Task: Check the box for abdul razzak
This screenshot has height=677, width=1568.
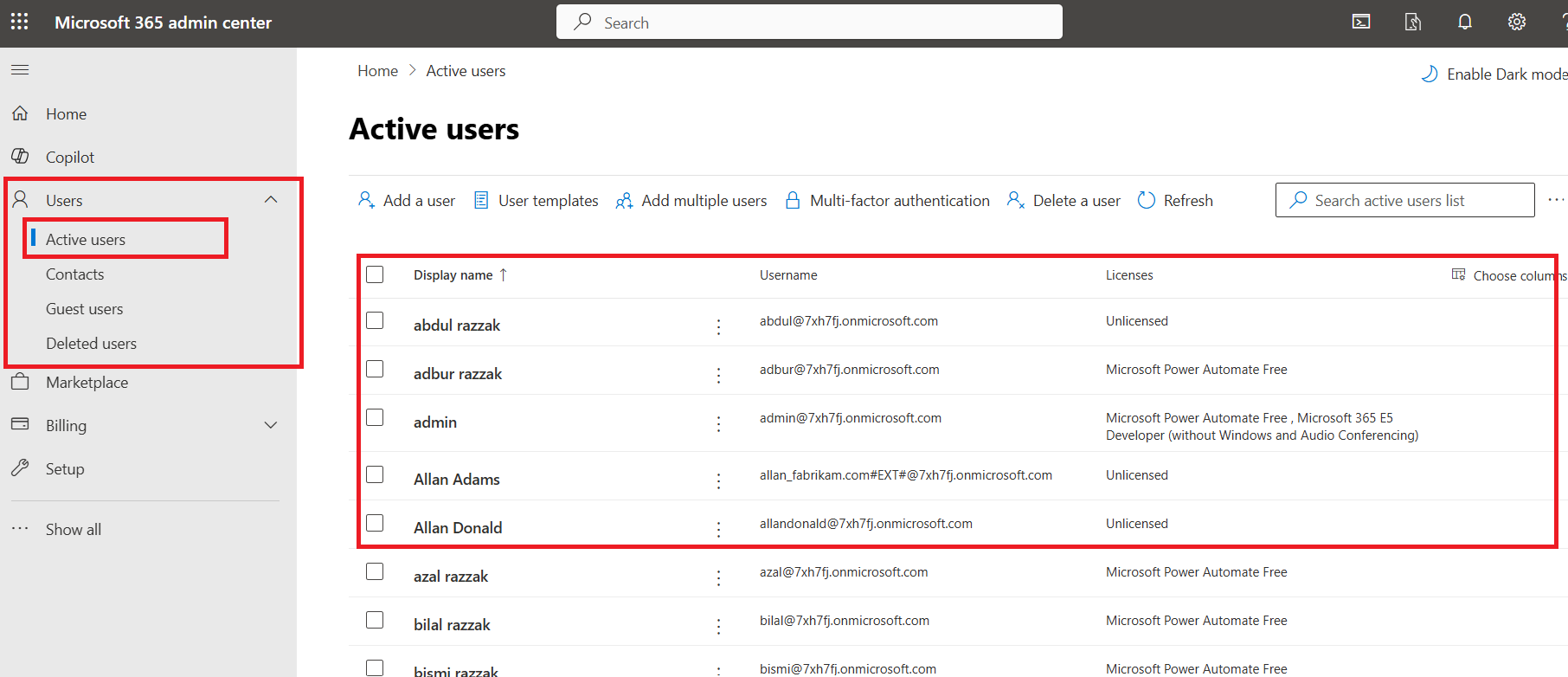Action: 375,320
